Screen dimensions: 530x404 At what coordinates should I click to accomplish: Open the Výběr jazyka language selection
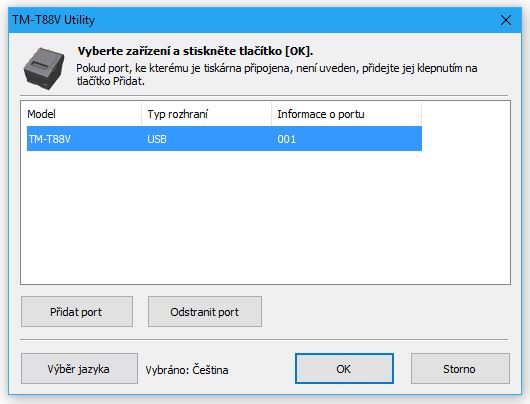(x=79, y=369)
